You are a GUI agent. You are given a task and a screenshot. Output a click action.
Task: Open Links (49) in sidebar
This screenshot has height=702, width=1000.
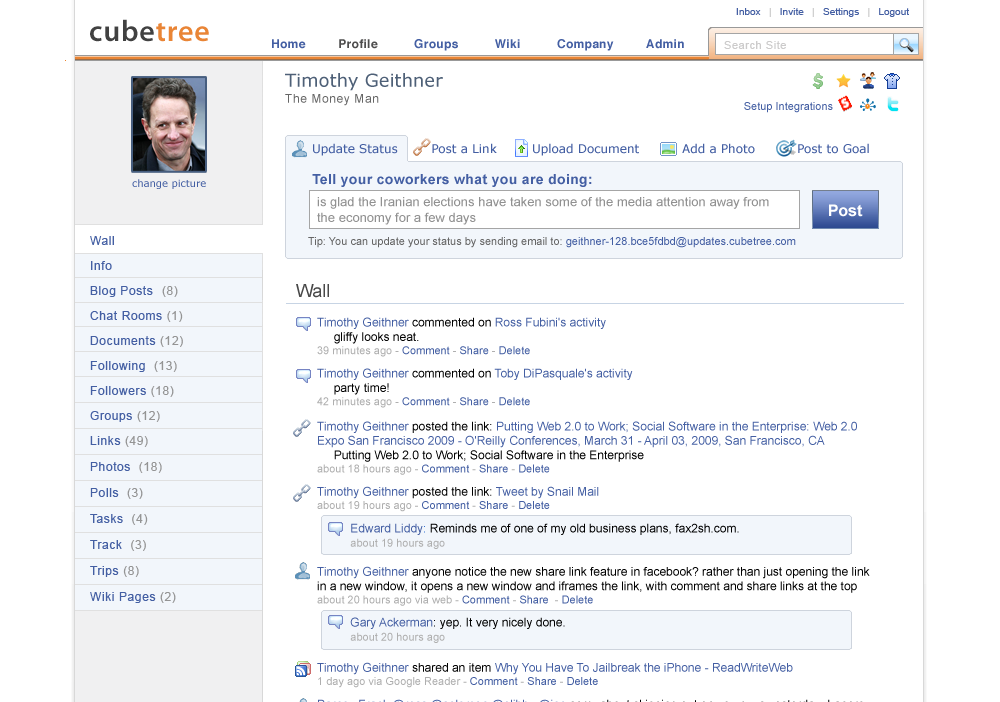(x=168, y=441)
